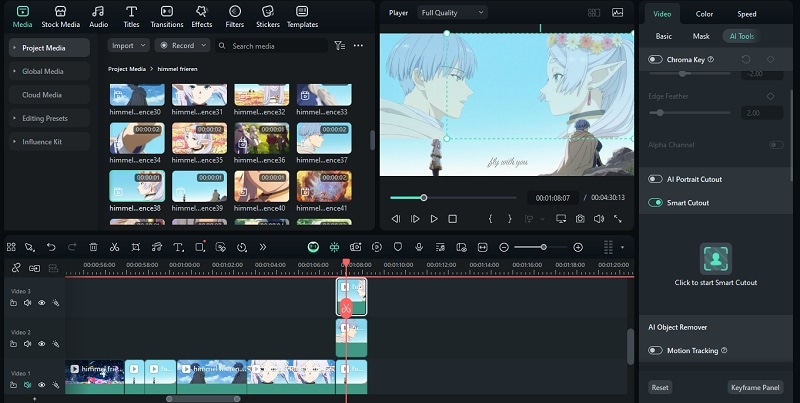Viewport: 800px width, 403px height.
Task: Toggle player compare view icon
Action: [593, 13]
